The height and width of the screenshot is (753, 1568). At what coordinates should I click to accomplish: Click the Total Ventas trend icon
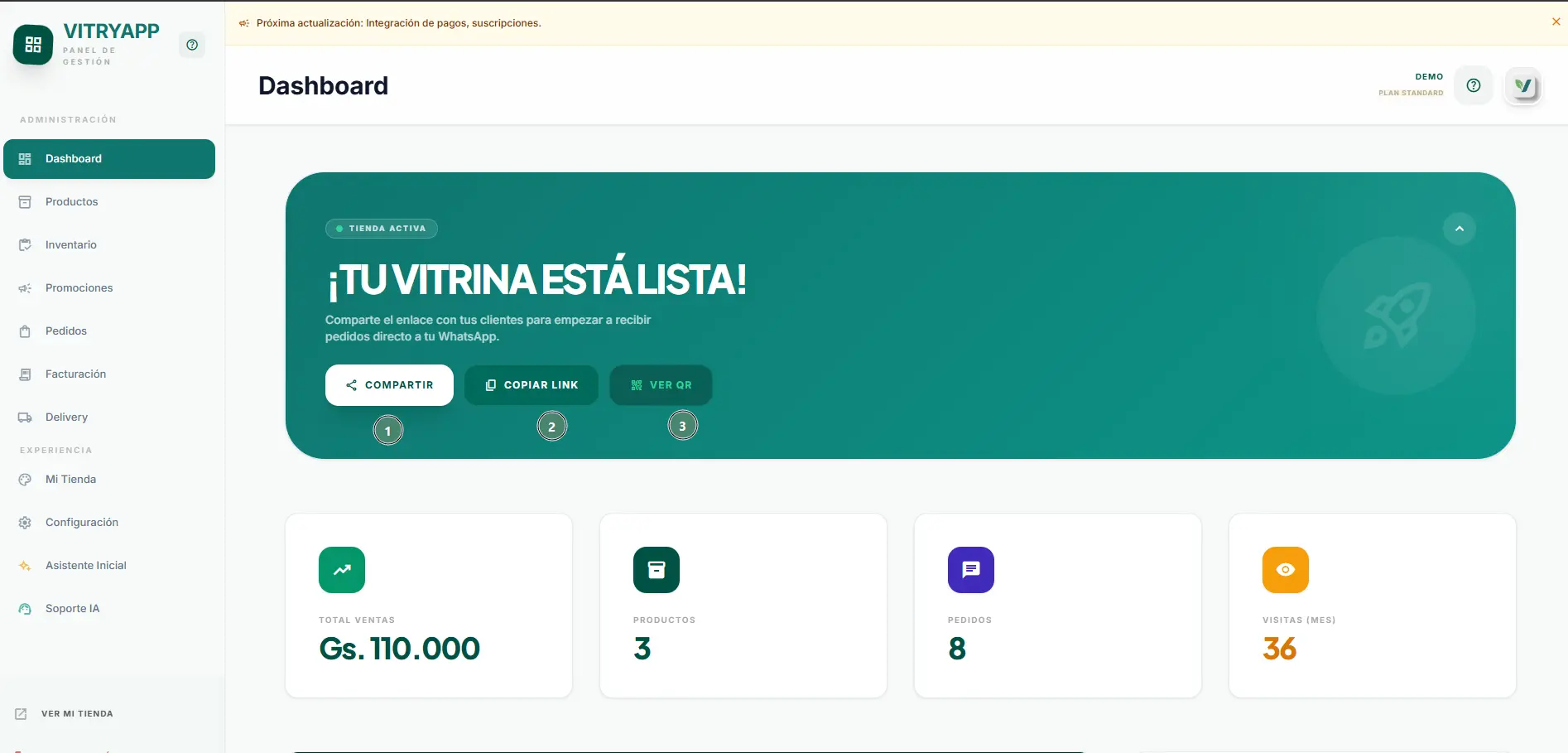click(x=342, y=570)
